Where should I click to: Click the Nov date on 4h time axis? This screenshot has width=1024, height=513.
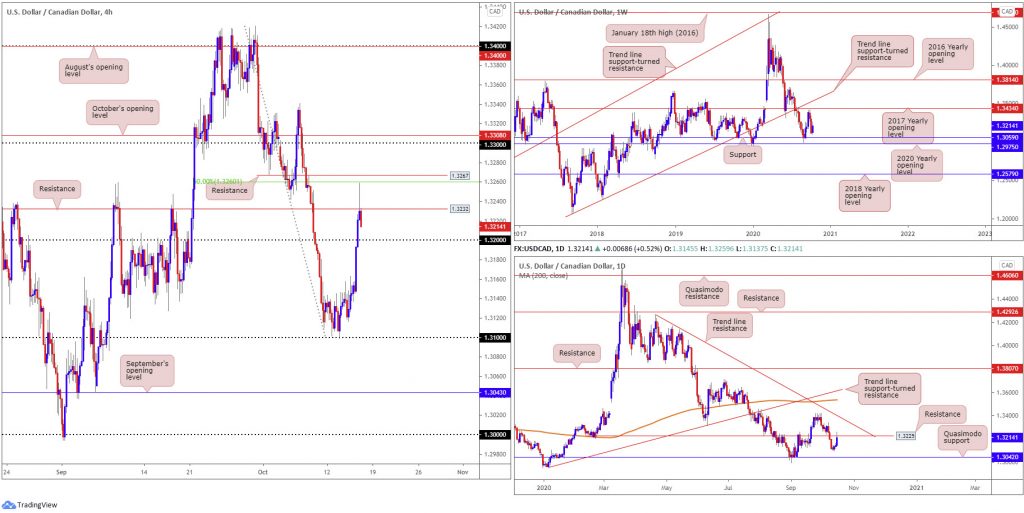(462, 471)
